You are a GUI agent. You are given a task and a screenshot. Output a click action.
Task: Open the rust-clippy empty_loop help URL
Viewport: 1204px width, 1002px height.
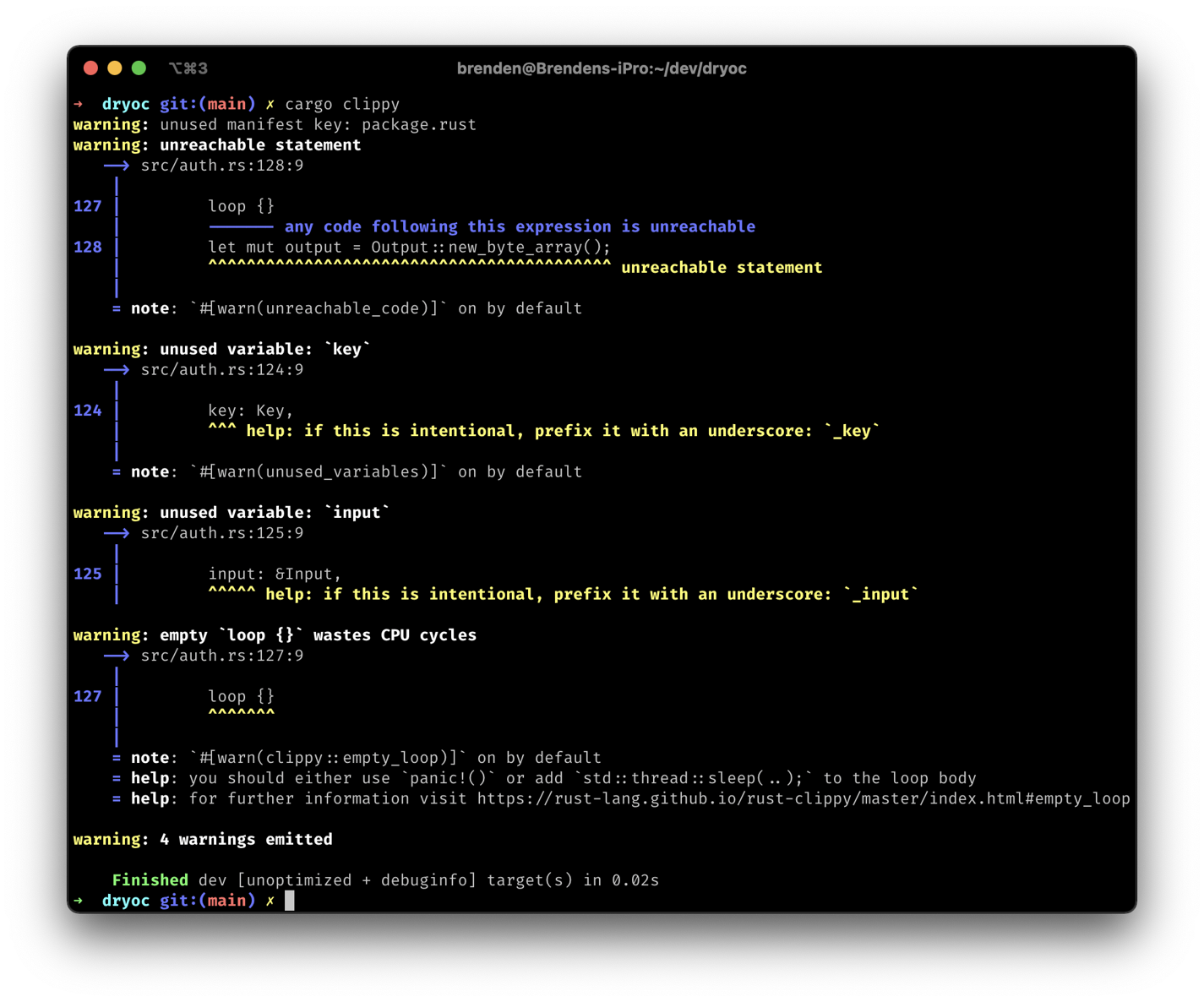pyautogui.click(x=803, y=798)
